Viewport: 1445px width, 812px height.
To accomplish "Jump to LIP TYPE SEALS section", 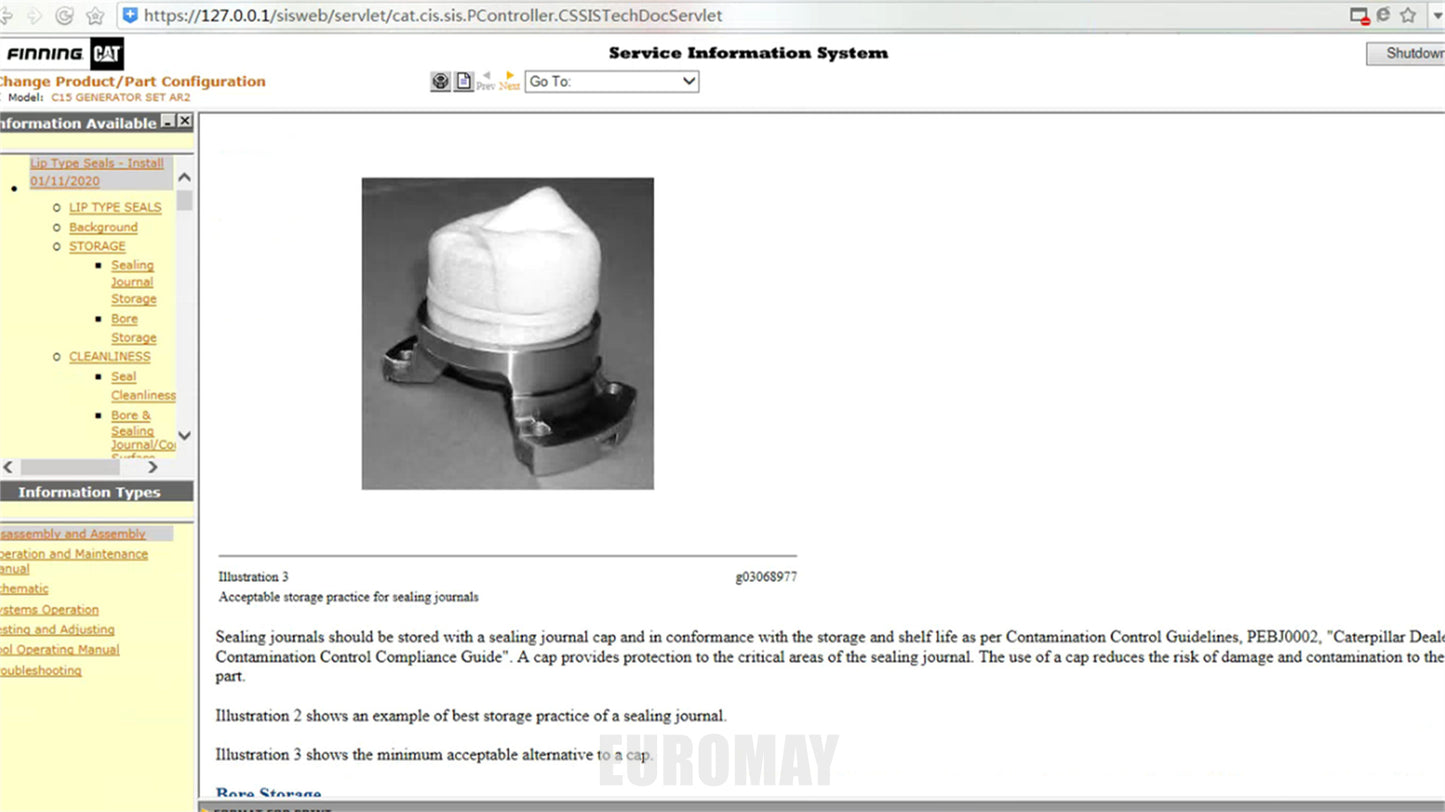I will pyautogui.click(x=115, y=207).
